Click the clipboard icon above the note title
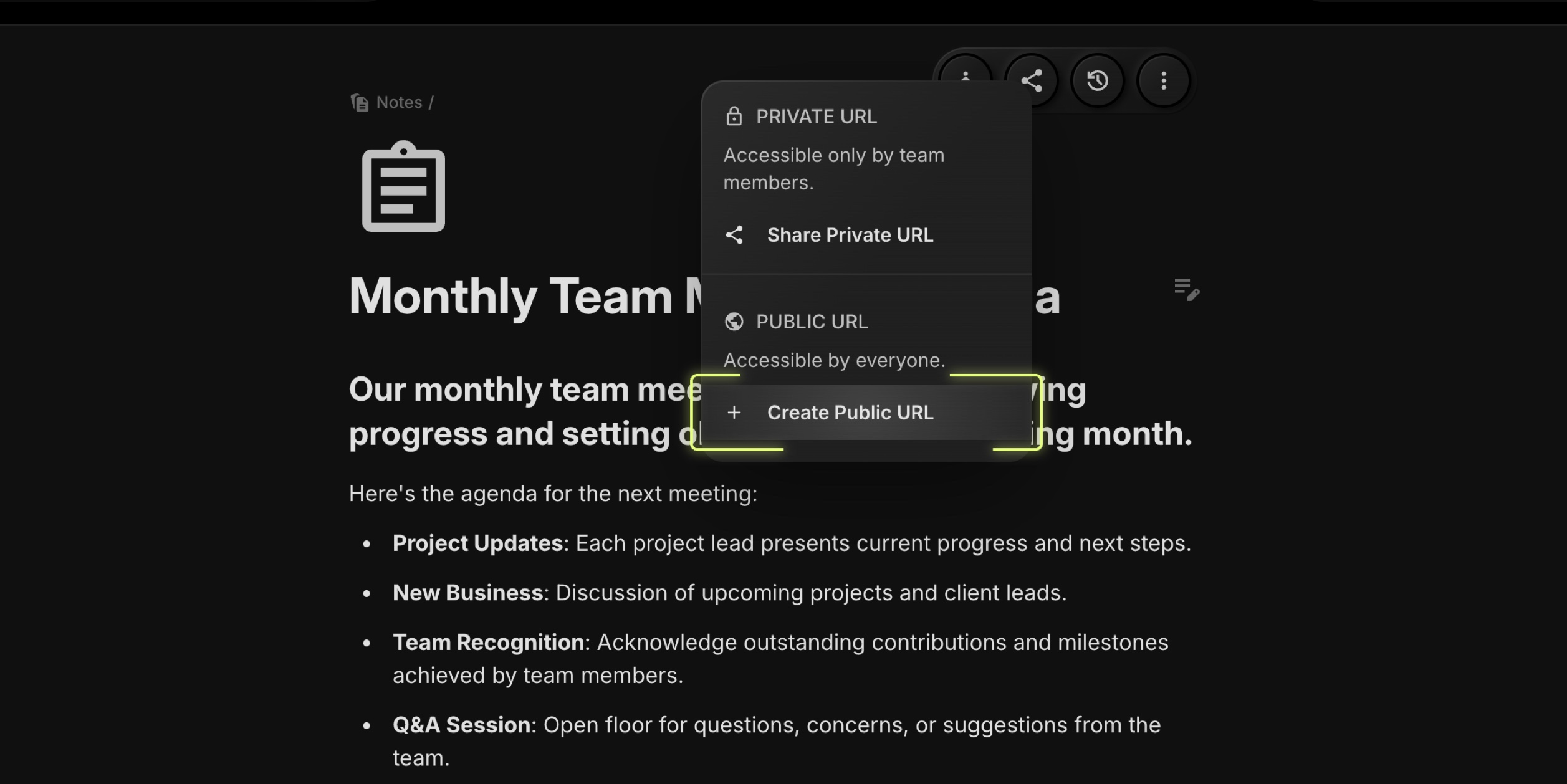Viewport: 1567px width, 784px height. tap(404, 186)
